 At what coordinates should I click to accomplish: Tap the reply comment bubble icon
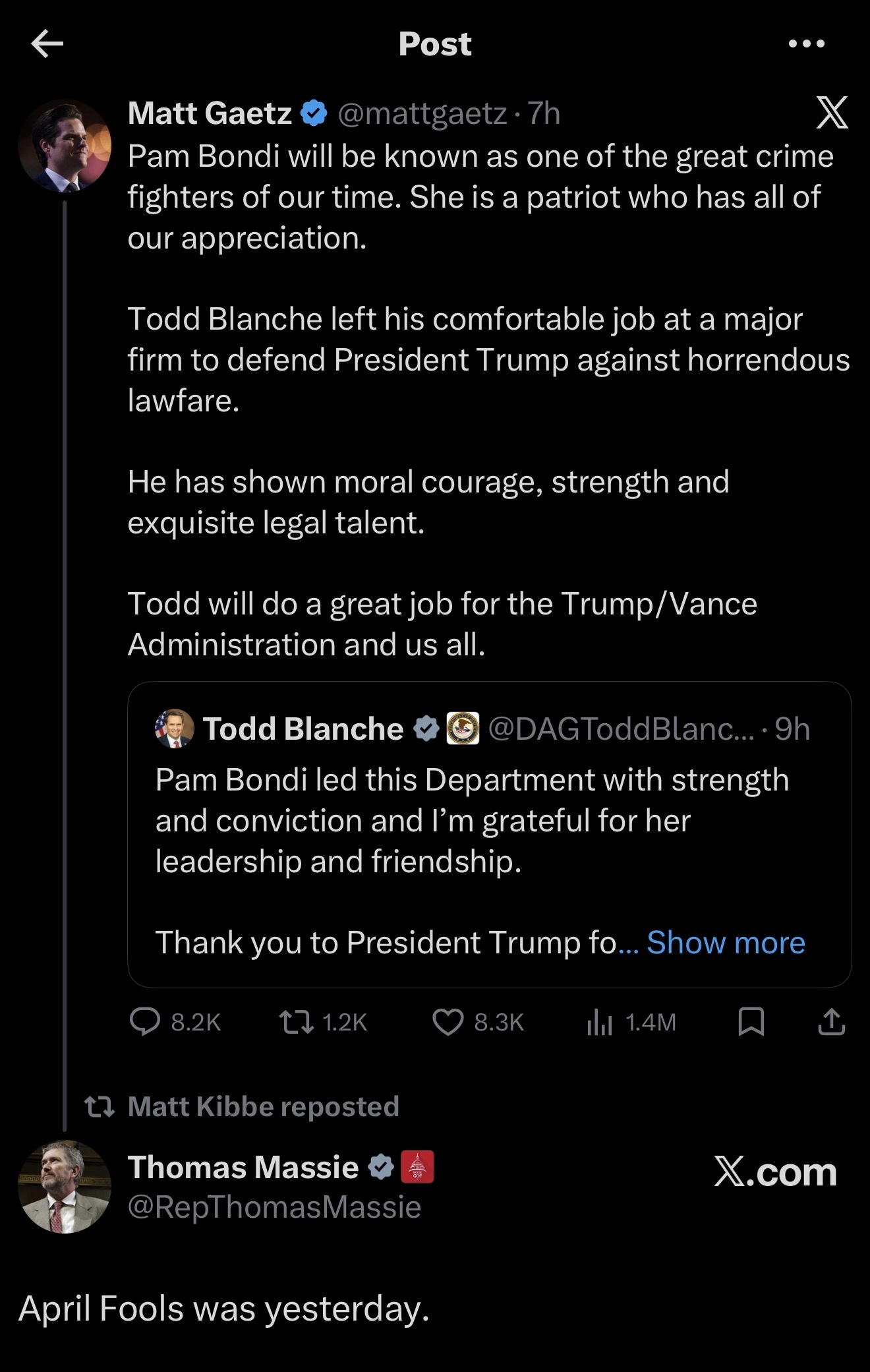point(145,1022)
